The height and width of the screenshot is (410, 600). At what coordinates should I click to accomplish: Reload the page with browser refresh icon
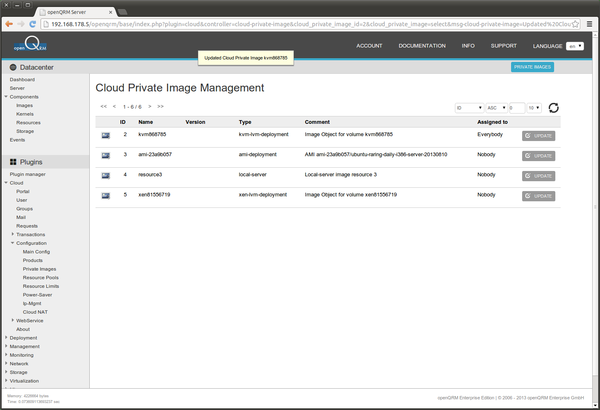pos(33,24)
